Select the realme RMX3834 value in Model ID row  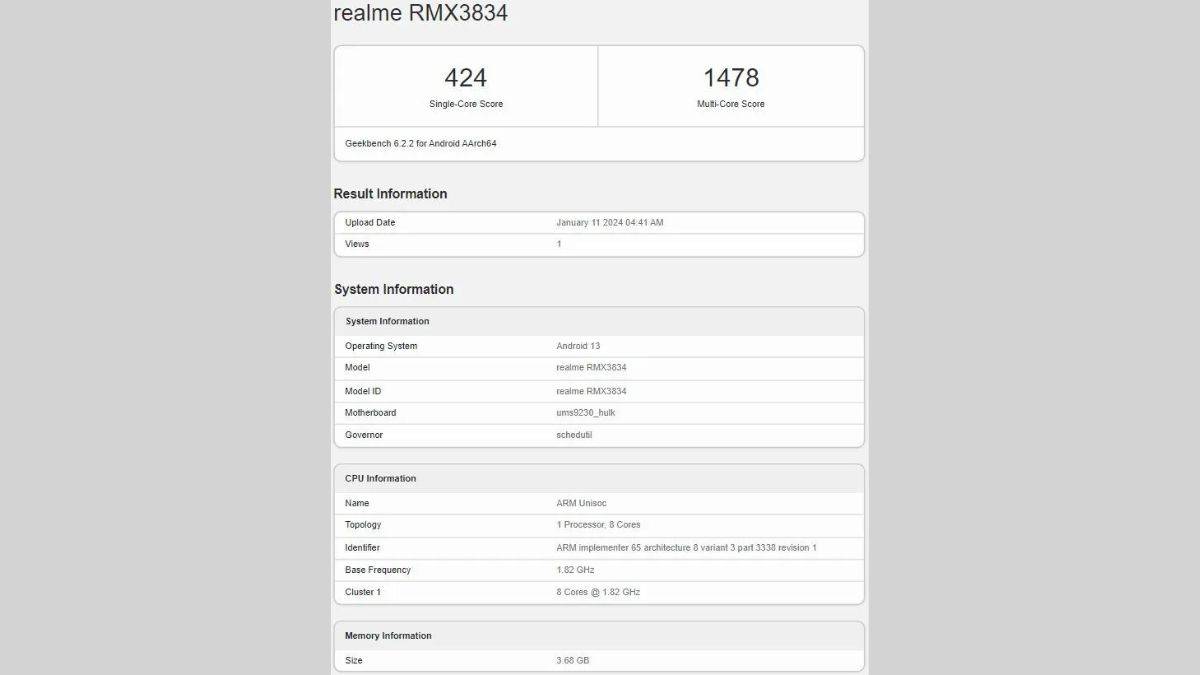click(591, 391)
